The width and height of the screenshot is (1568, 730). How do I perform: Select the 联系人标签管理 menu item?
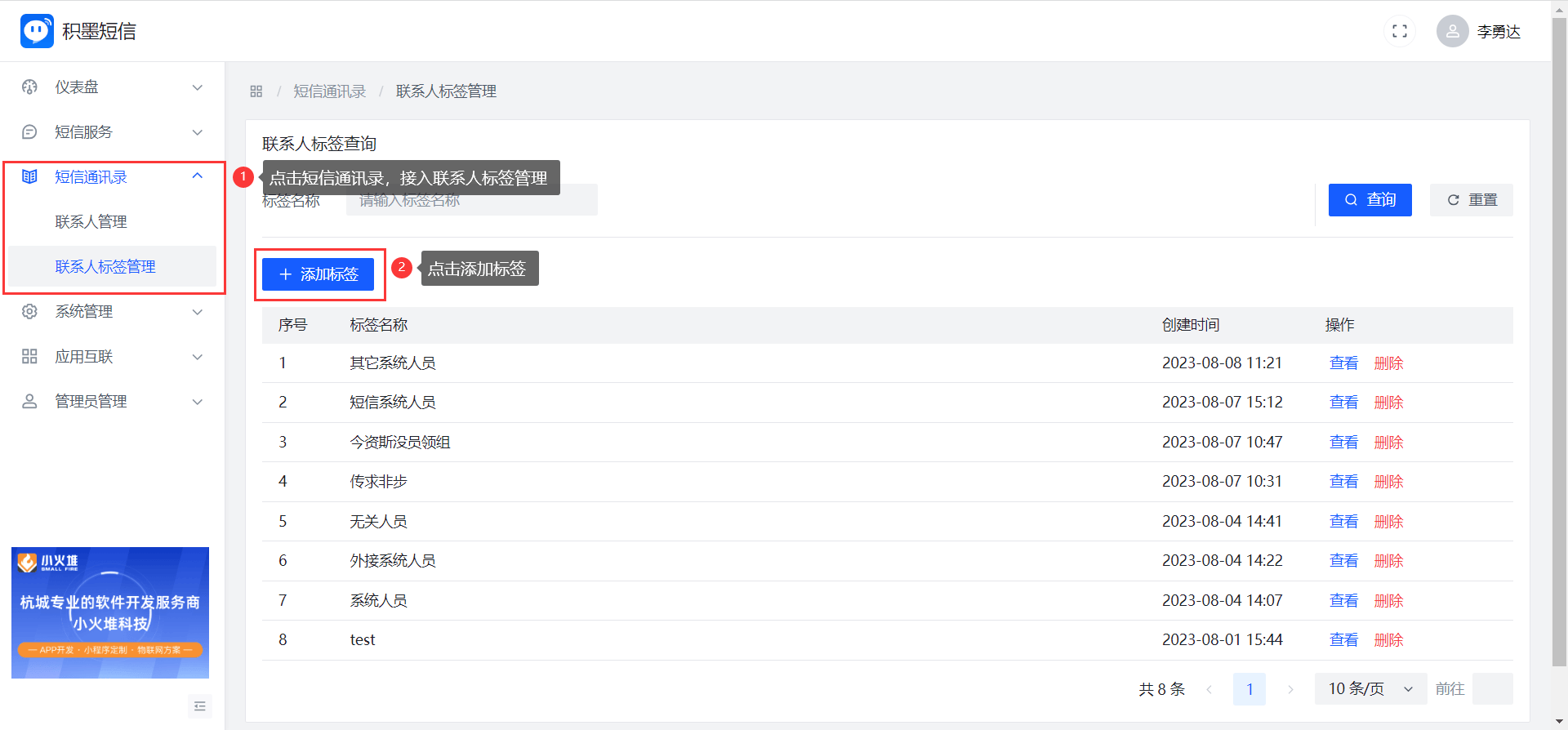tap(105, 267)
